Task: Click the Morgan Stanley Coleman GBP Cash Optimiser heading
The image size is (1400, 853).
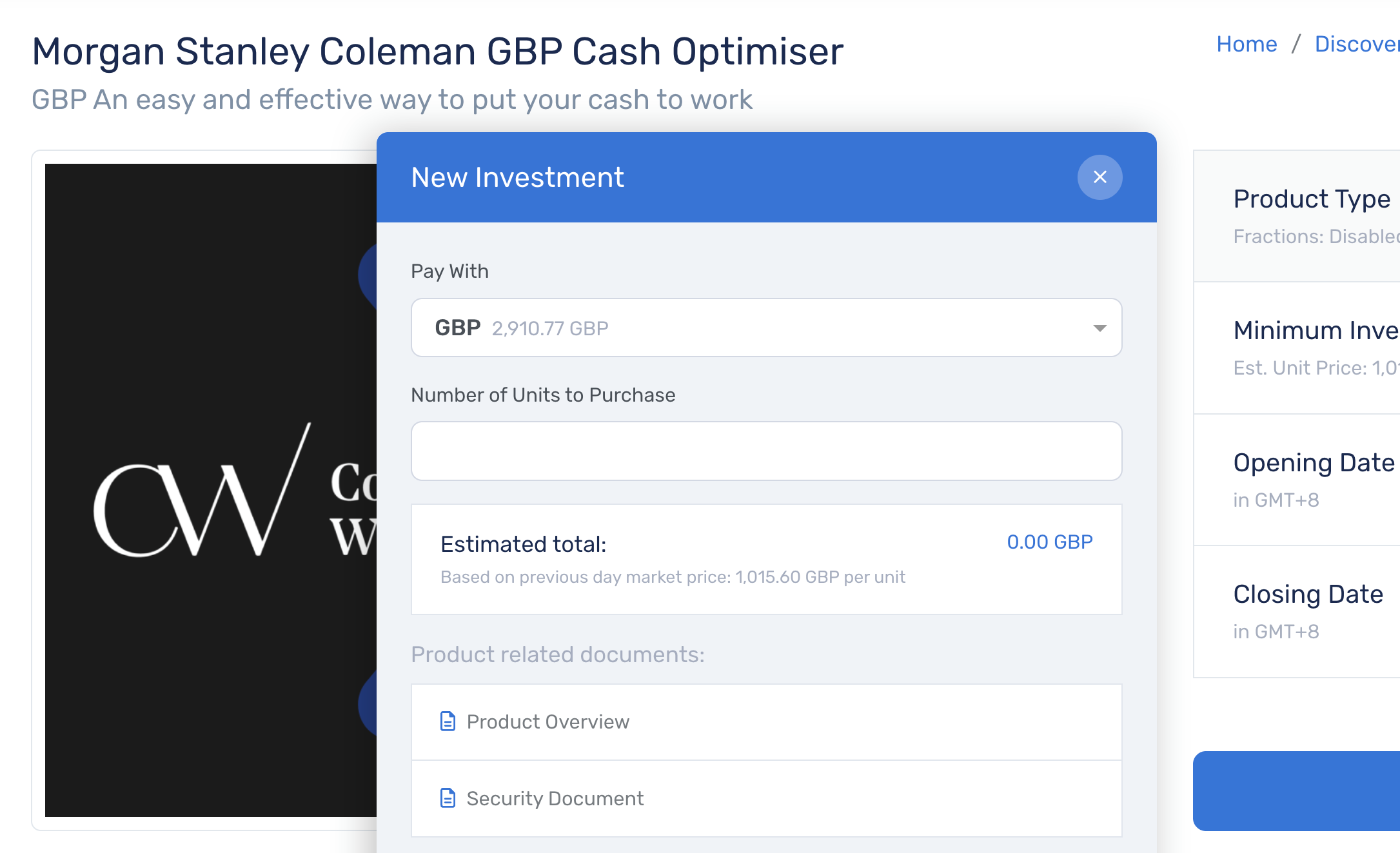Action: point(437,52)
